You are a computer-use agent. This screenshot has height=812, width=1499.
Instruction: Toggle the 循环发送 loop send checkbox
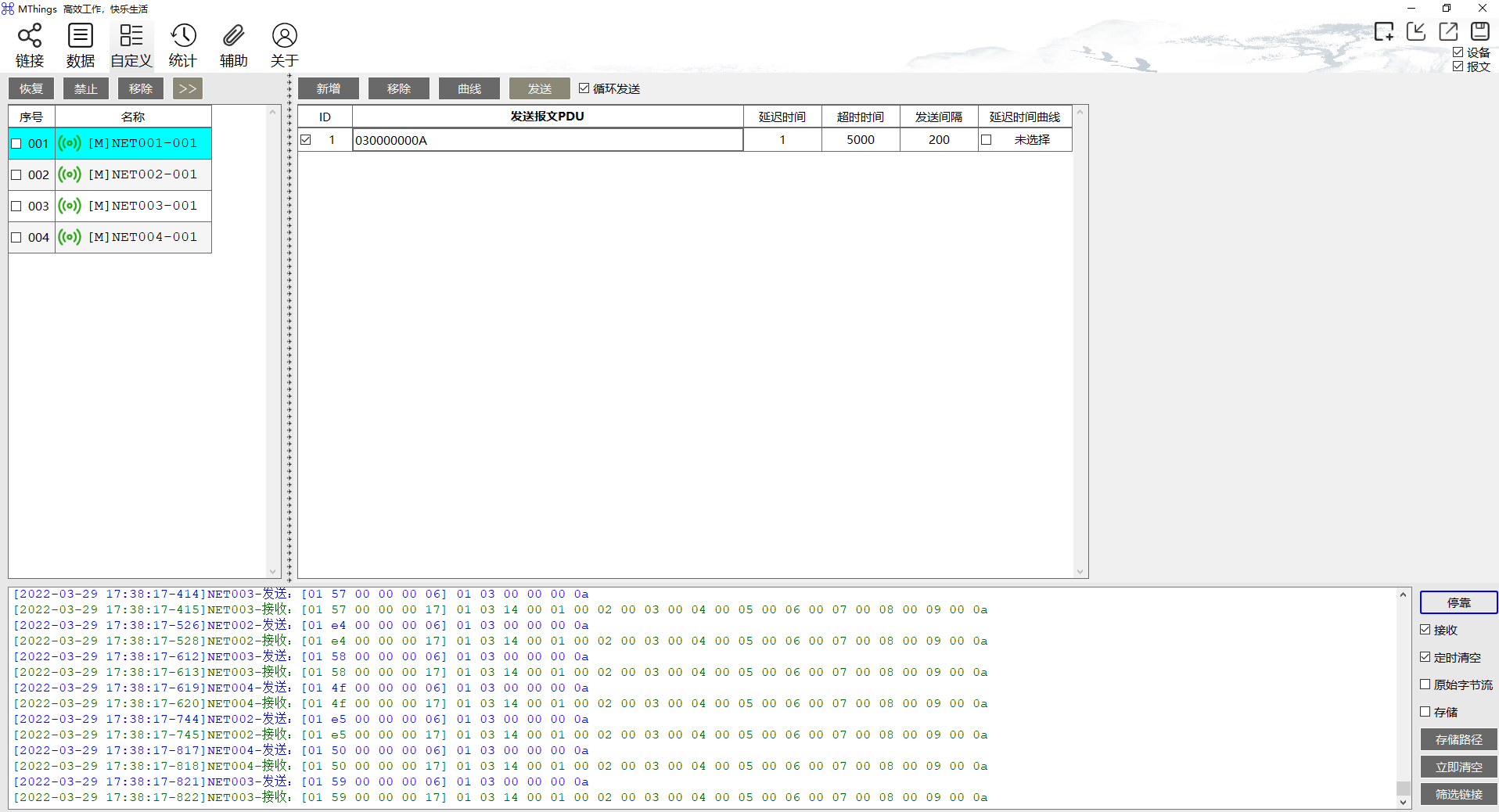[x=584, y=88]
